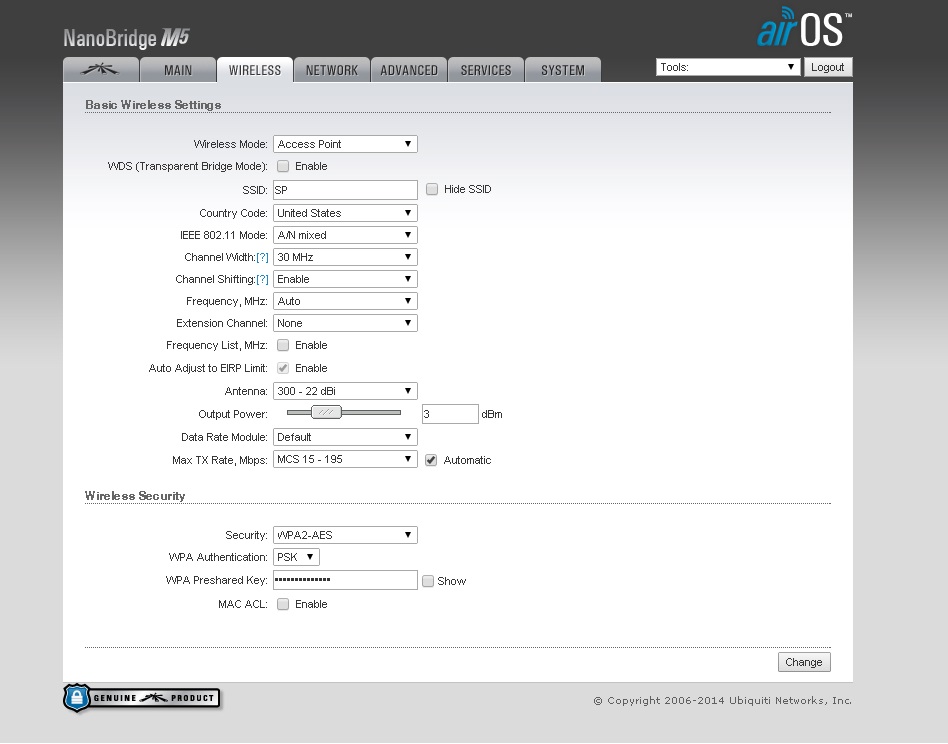The image size is (948, 744).
Task: Click the airOS logo
Action: 804,27
